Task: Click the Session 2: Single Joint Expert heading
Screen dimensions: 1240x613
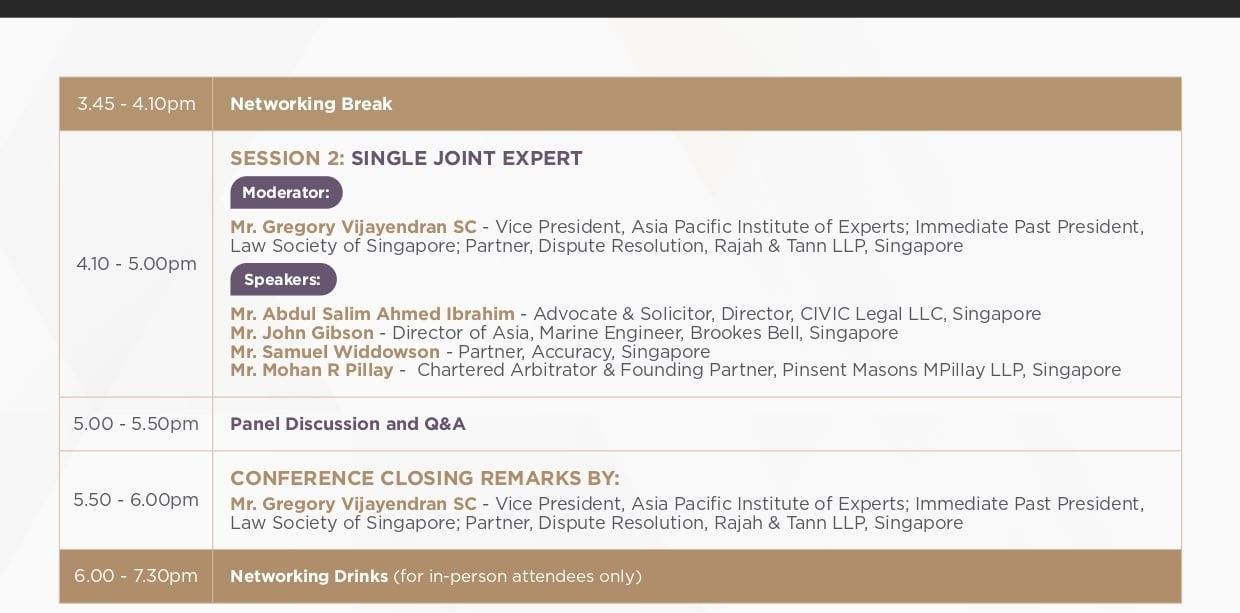Action: pos(406,158)
